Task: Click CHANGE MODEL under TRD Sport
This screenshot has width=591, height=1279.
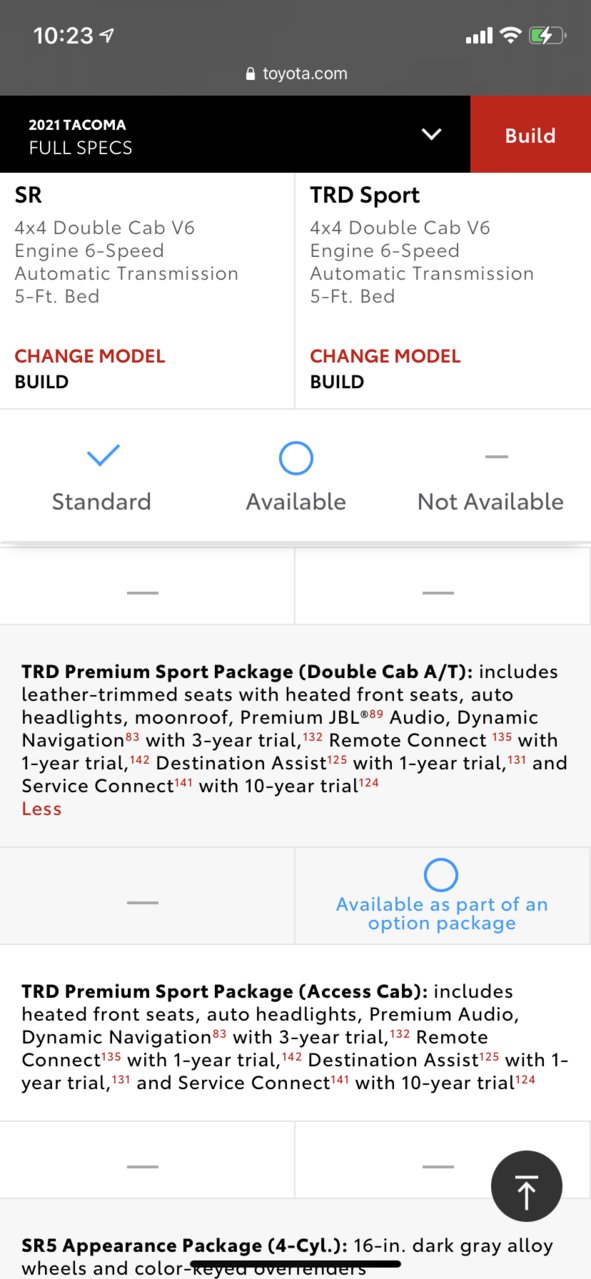Action: coord(385,356)
